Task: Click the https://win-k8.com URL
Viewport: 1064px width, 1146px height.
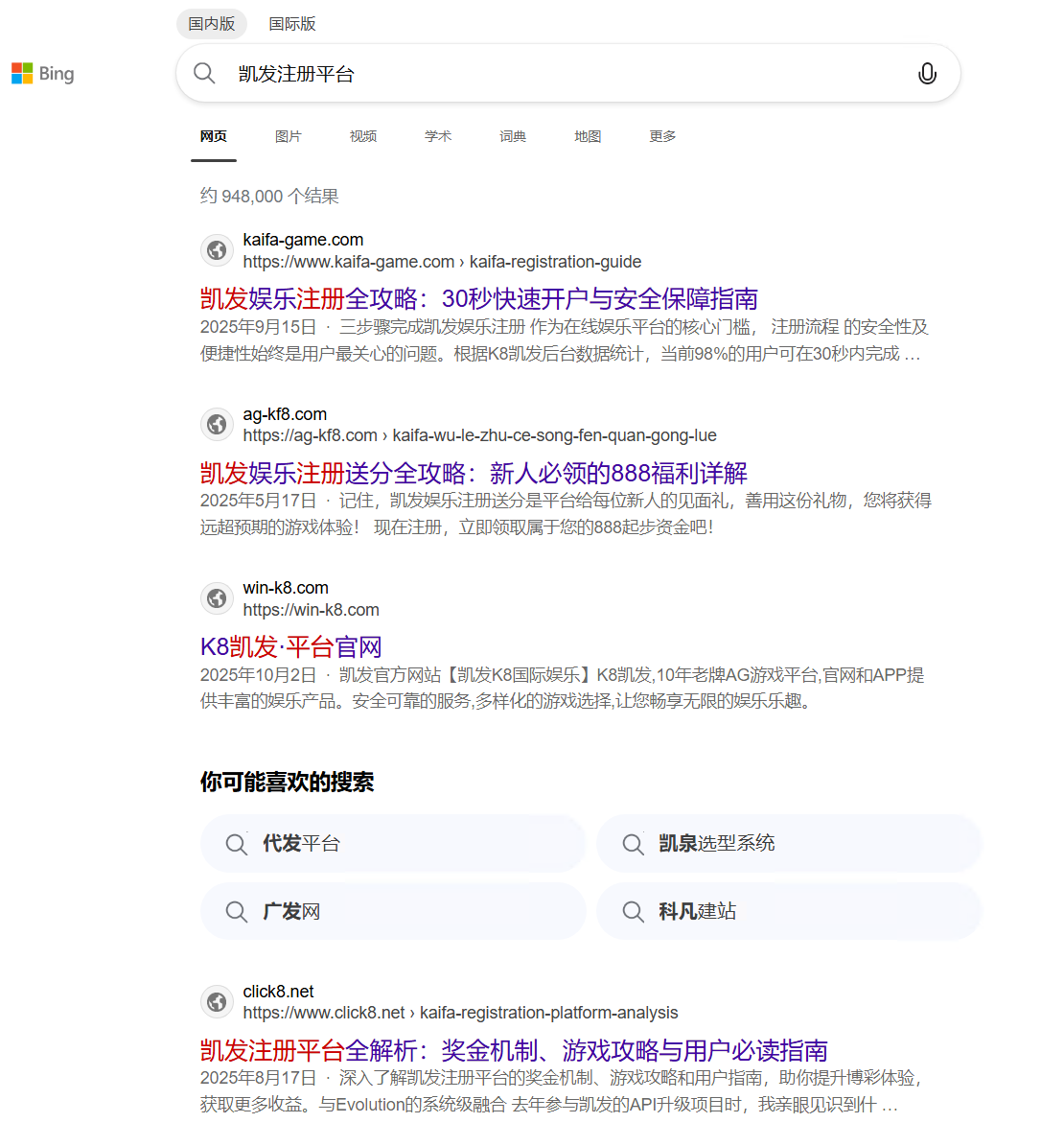Action: 311,610
